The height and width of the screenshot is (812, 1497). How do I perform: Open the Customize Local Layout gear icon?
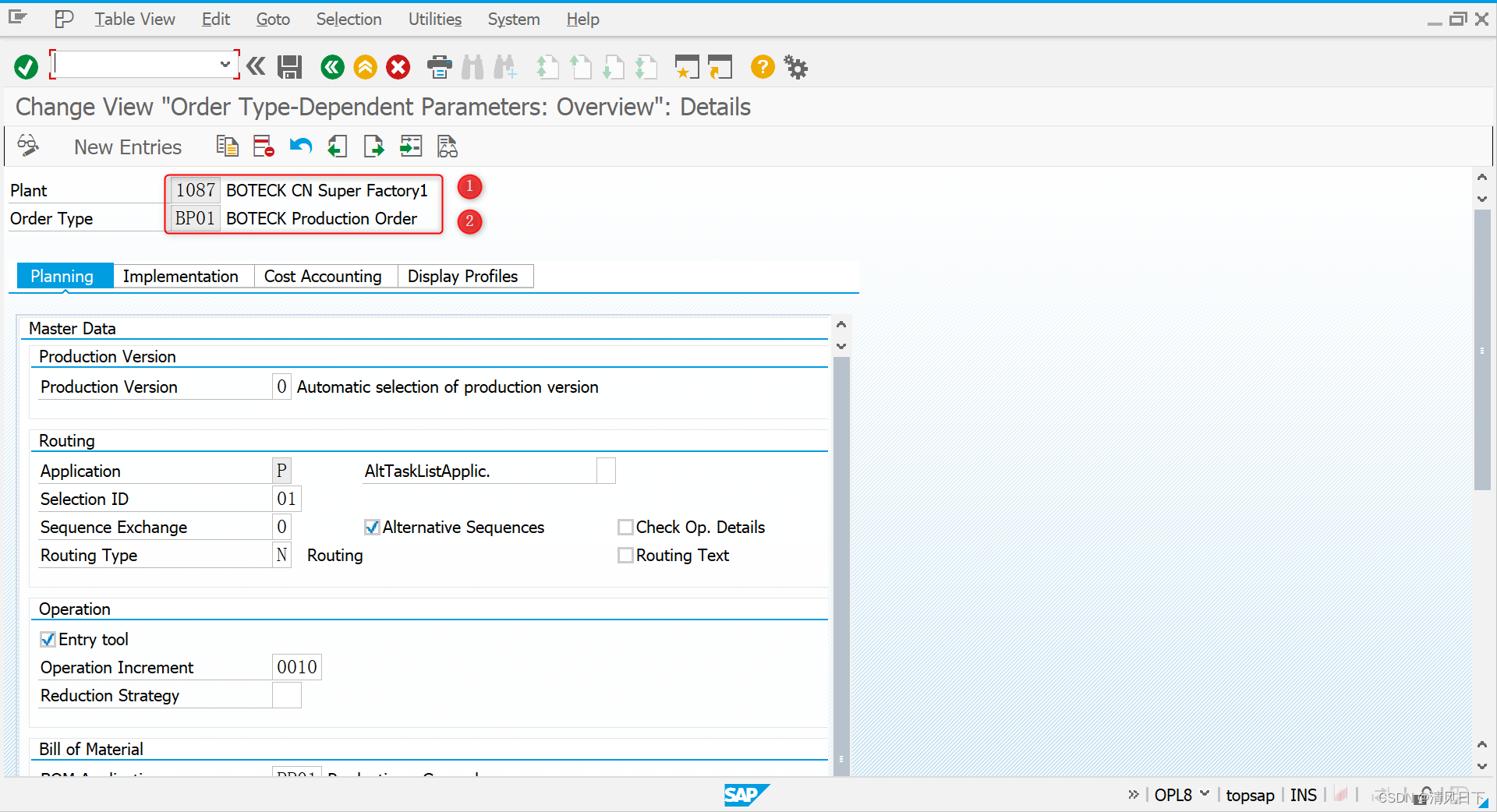point(795,67)
